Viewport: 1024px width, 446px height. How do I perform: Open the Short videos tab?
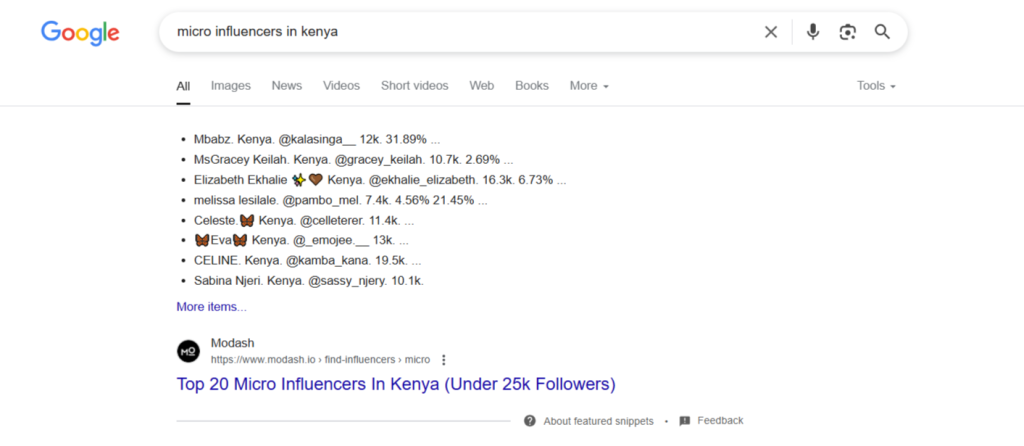(415, 86)
